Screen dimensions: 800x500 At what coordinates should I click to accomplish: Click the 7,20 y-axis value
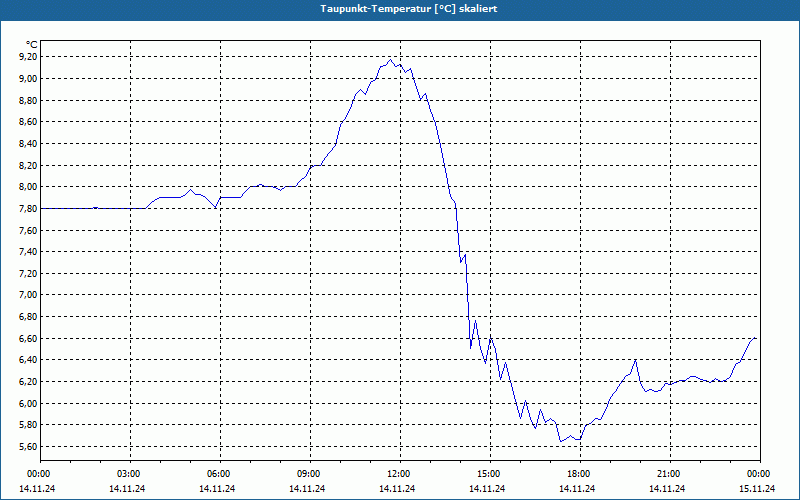pos(28,273)
